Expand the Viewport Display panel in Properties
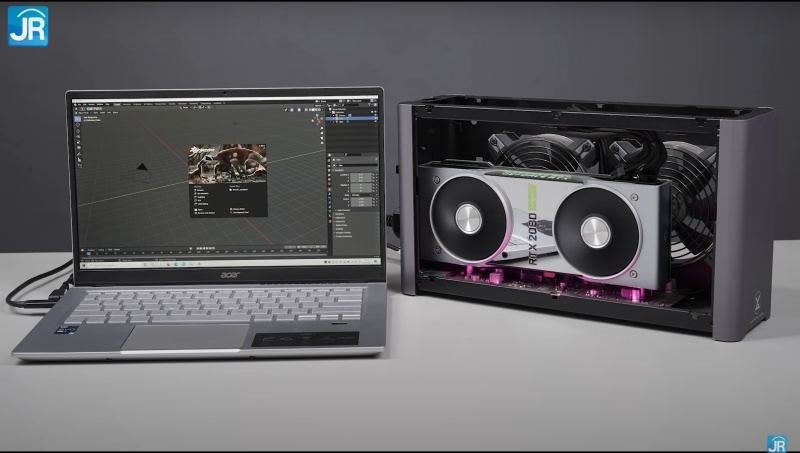 [x=343, y=233]
